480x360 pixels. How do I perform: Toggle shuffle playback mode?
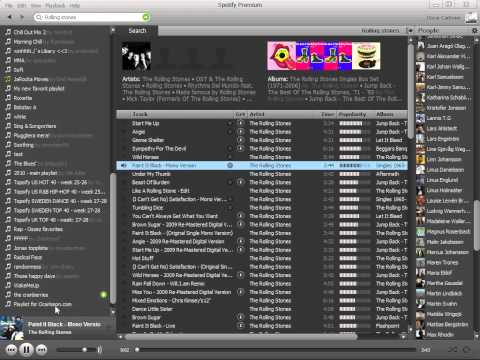(x=452, y=349)
